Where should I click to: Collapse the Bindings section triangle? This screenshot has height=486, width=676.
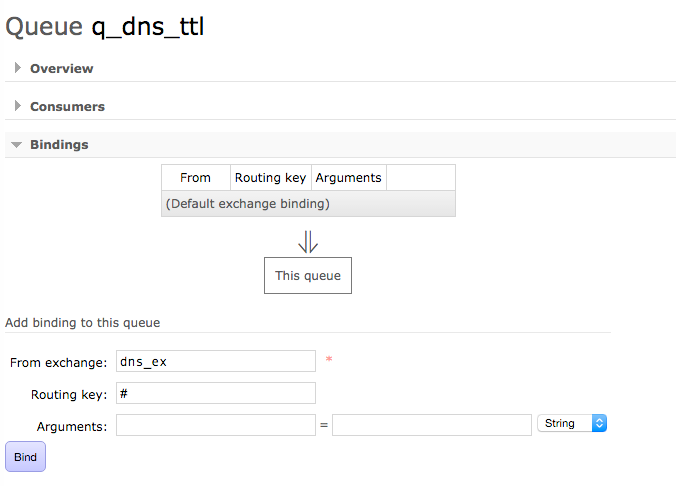[16, 145]
